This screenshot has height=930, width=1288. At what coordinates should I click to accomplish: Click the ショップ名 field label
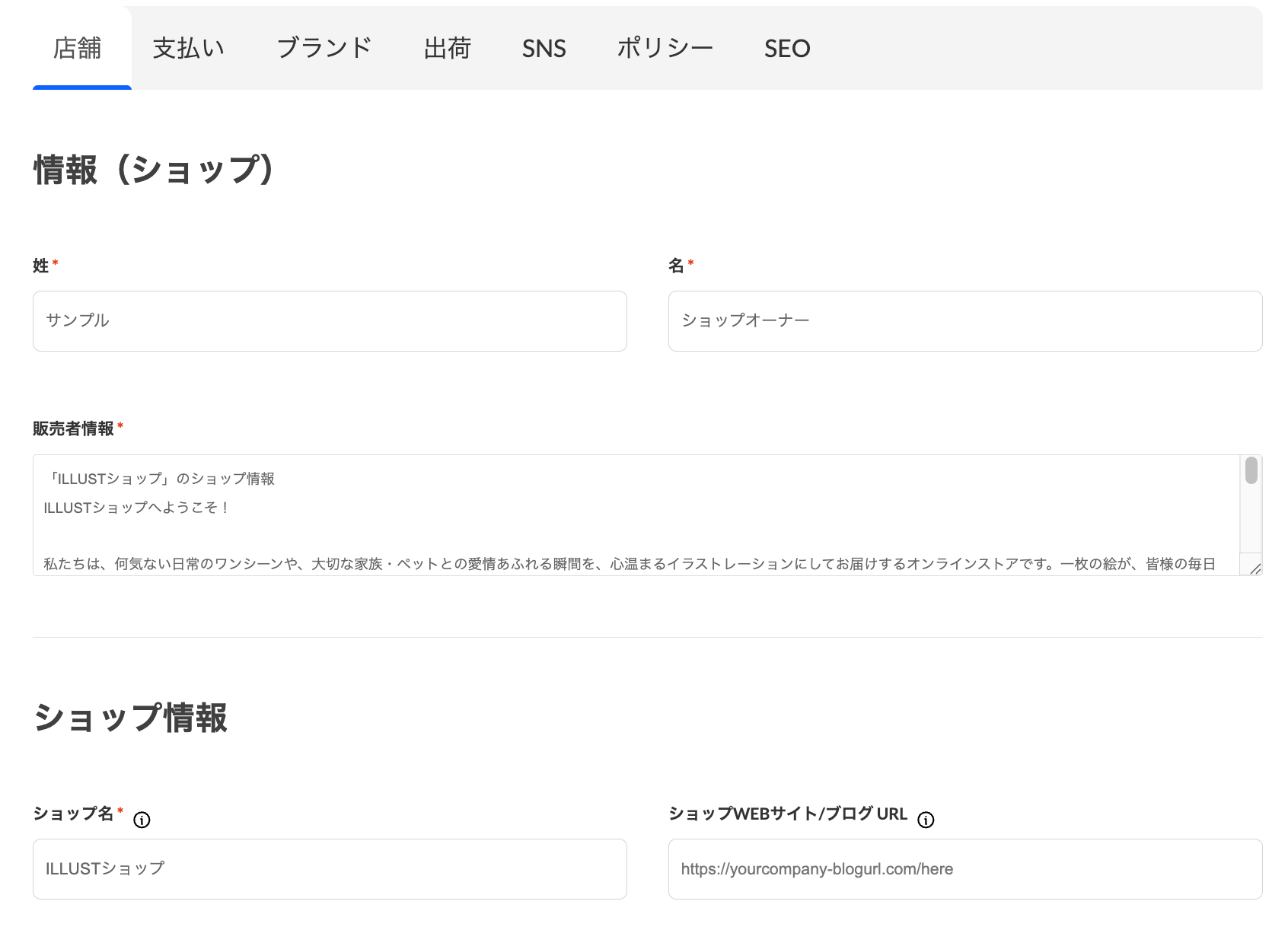[x=73, y=814]
